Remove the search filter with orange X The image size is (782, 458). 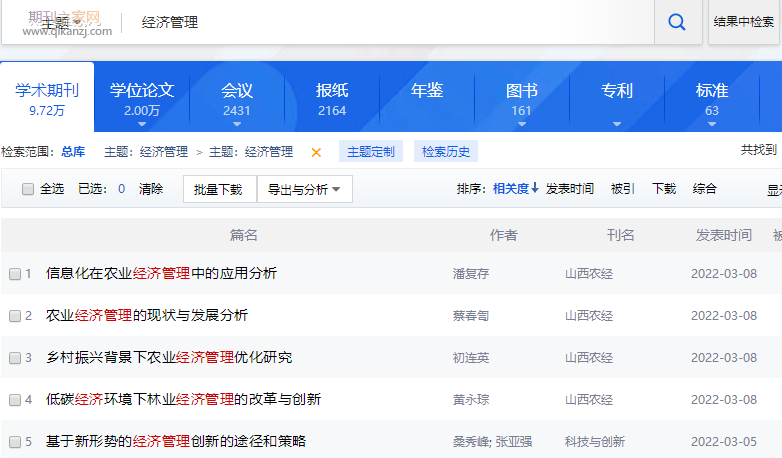[x=316, y=152]
